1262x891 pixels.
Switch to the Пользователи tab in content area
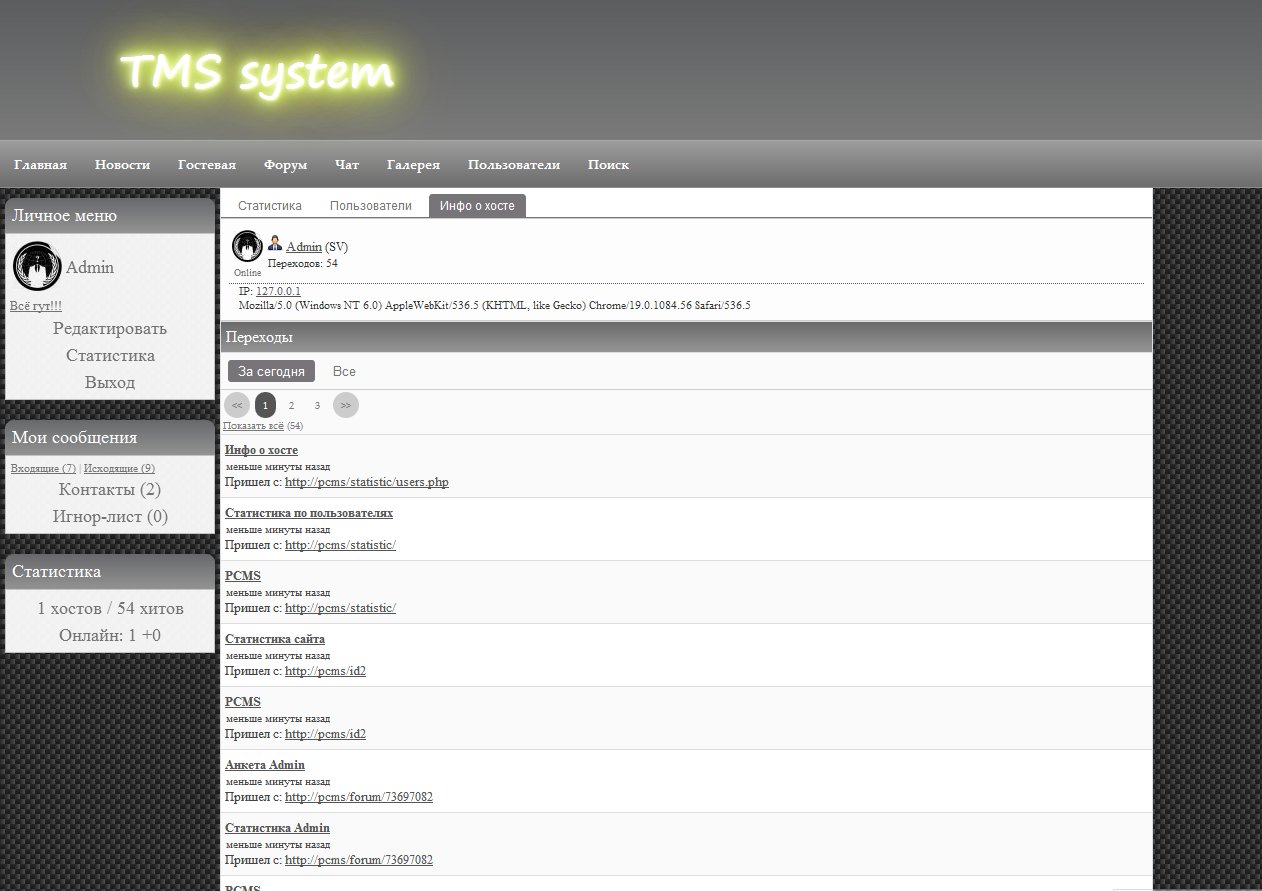tap(371, 206)
